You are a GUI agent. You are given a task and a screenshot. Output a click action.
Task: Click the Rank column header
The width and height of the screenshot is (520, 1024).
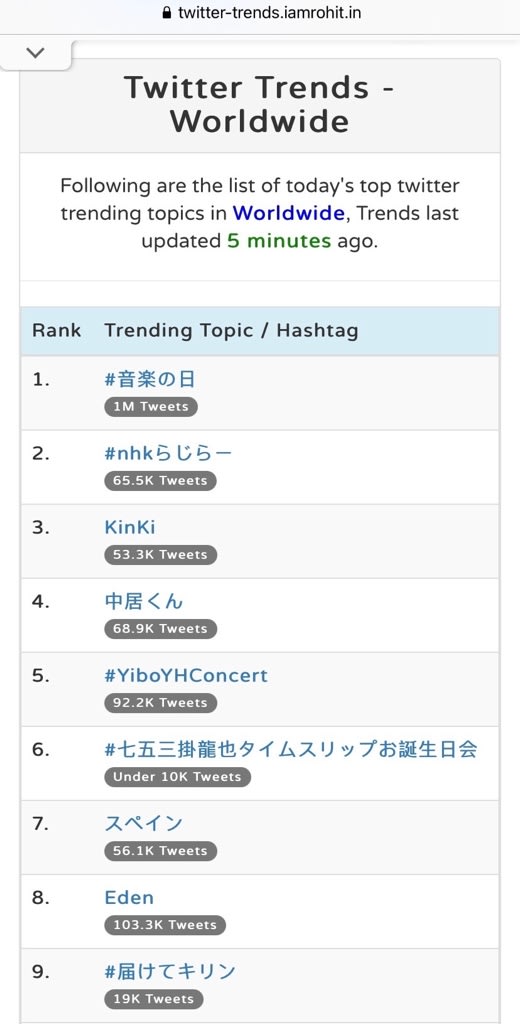coord(56,330)
